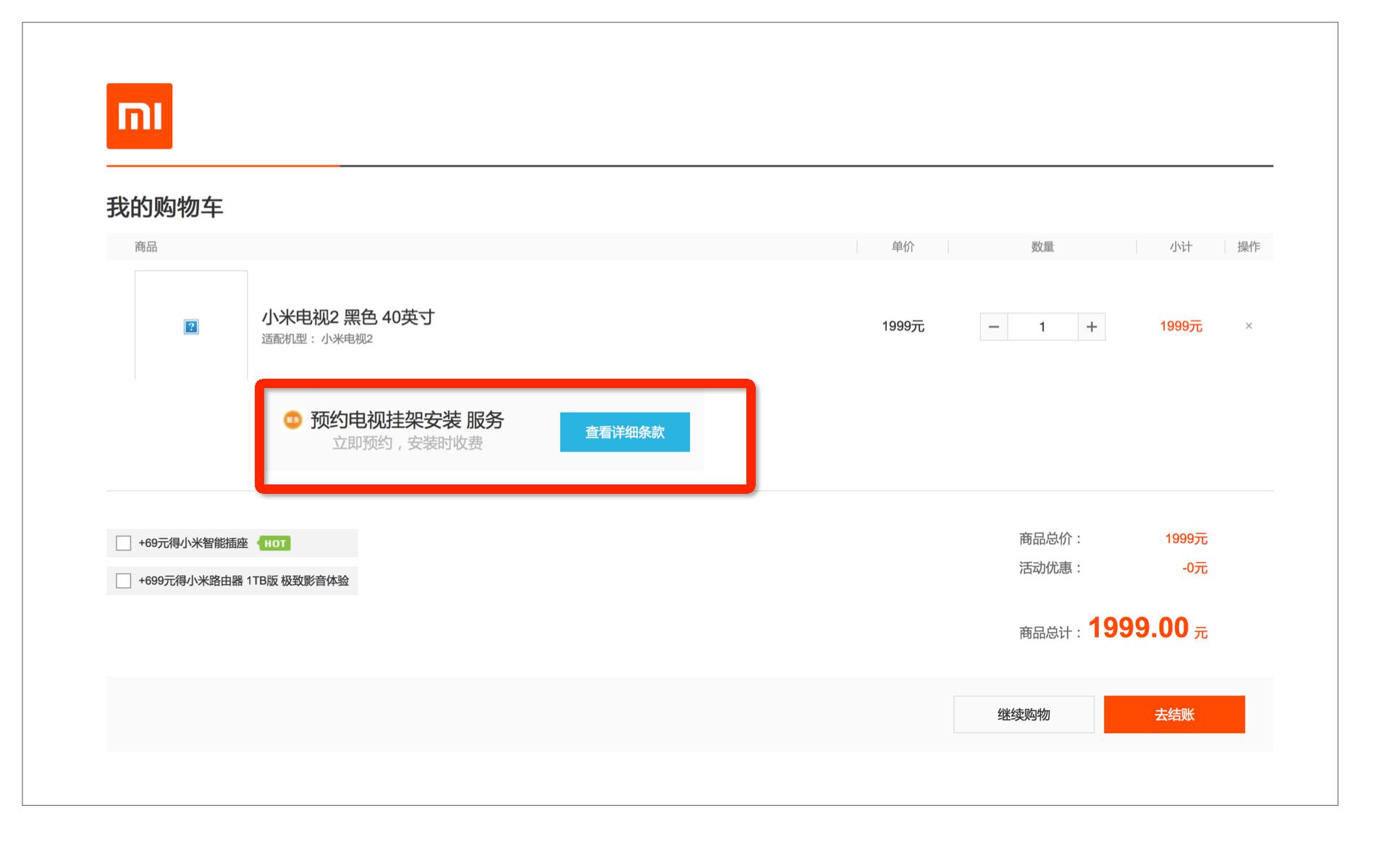Viewport: 1400px width, 853px height.
Task: Click the 操作 column header
Action: pyautogui.click(x=1248, y=247)
